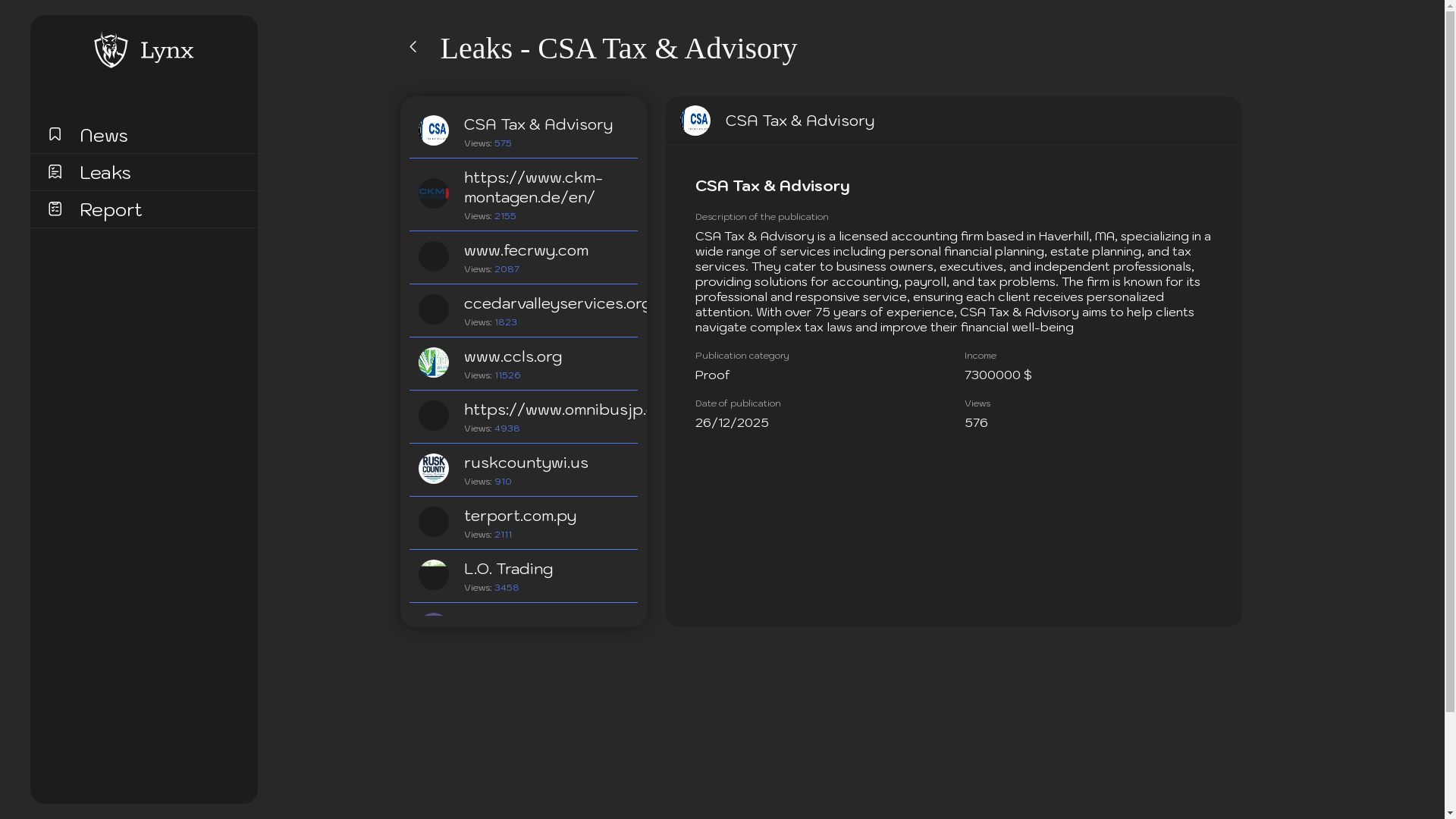This screenshot has height=819, width=1456.
Task: Open the Report menu item
Action: (x=111, y=209)
